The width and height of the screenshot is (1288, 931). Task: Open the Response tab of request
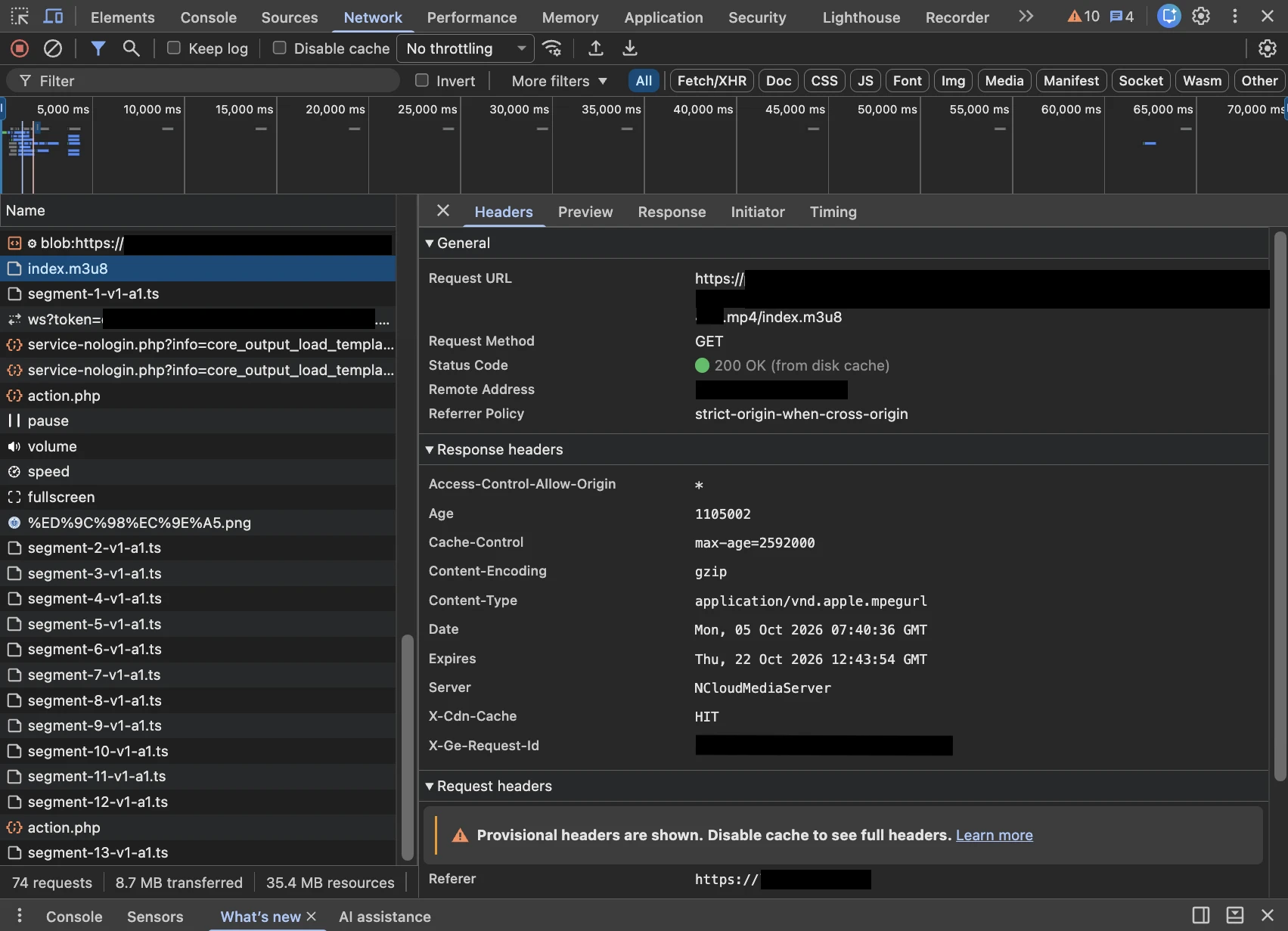click(x=672, y=212)
